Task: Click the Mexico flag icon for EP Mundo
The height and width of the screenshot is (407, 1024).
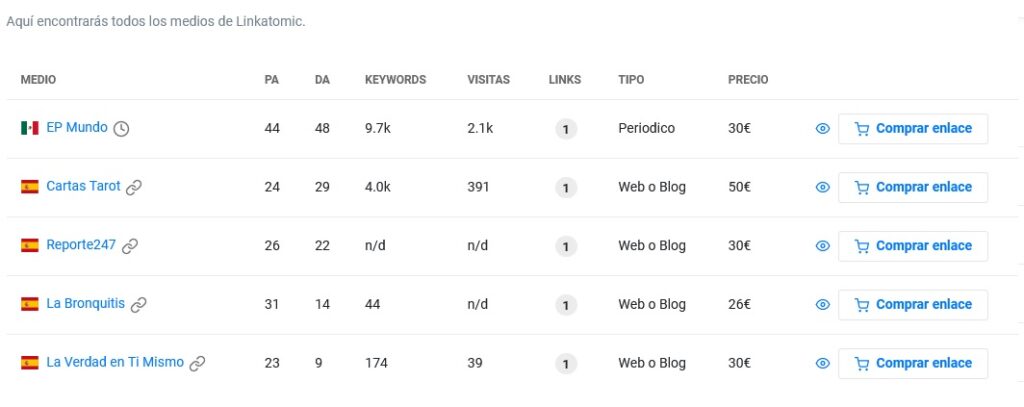Action: (x=30, y=128)
